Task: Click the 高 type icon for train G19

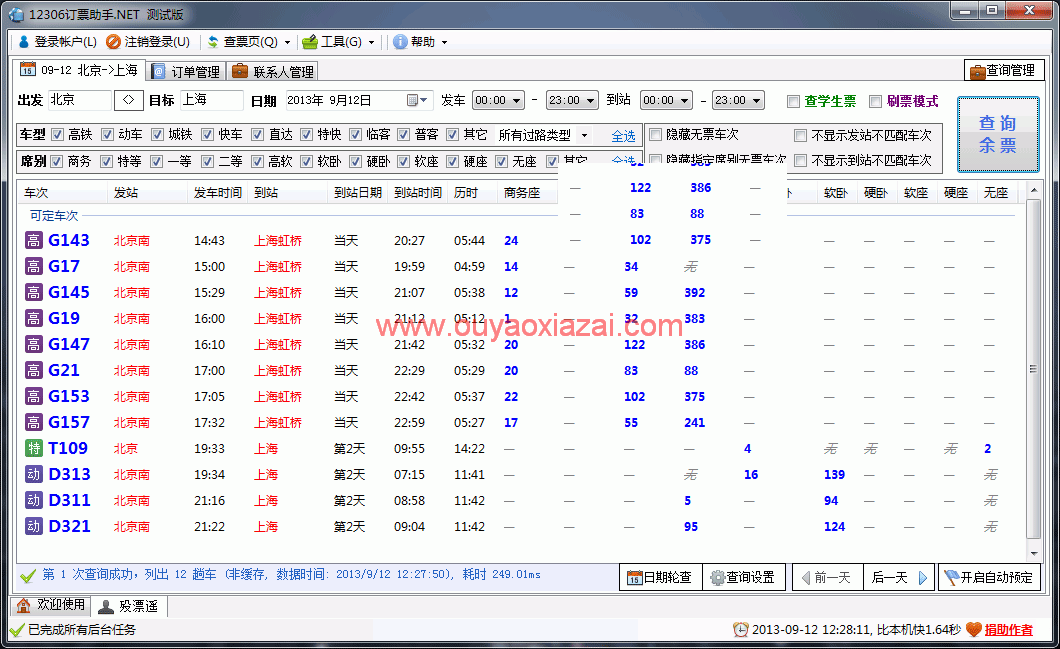Action: [33, 318]
